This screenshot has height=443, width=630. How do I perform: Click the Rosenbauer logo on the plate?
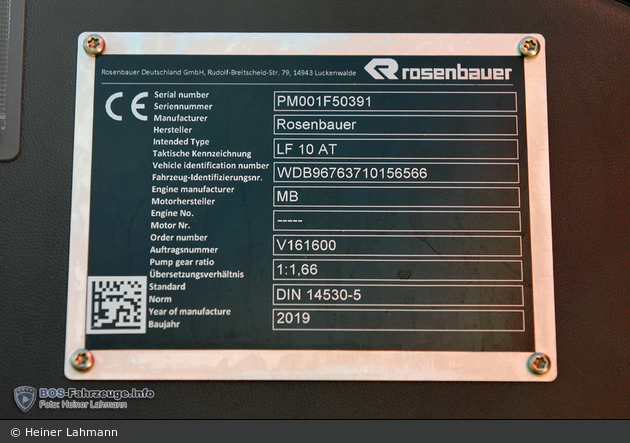click(438, 70)
